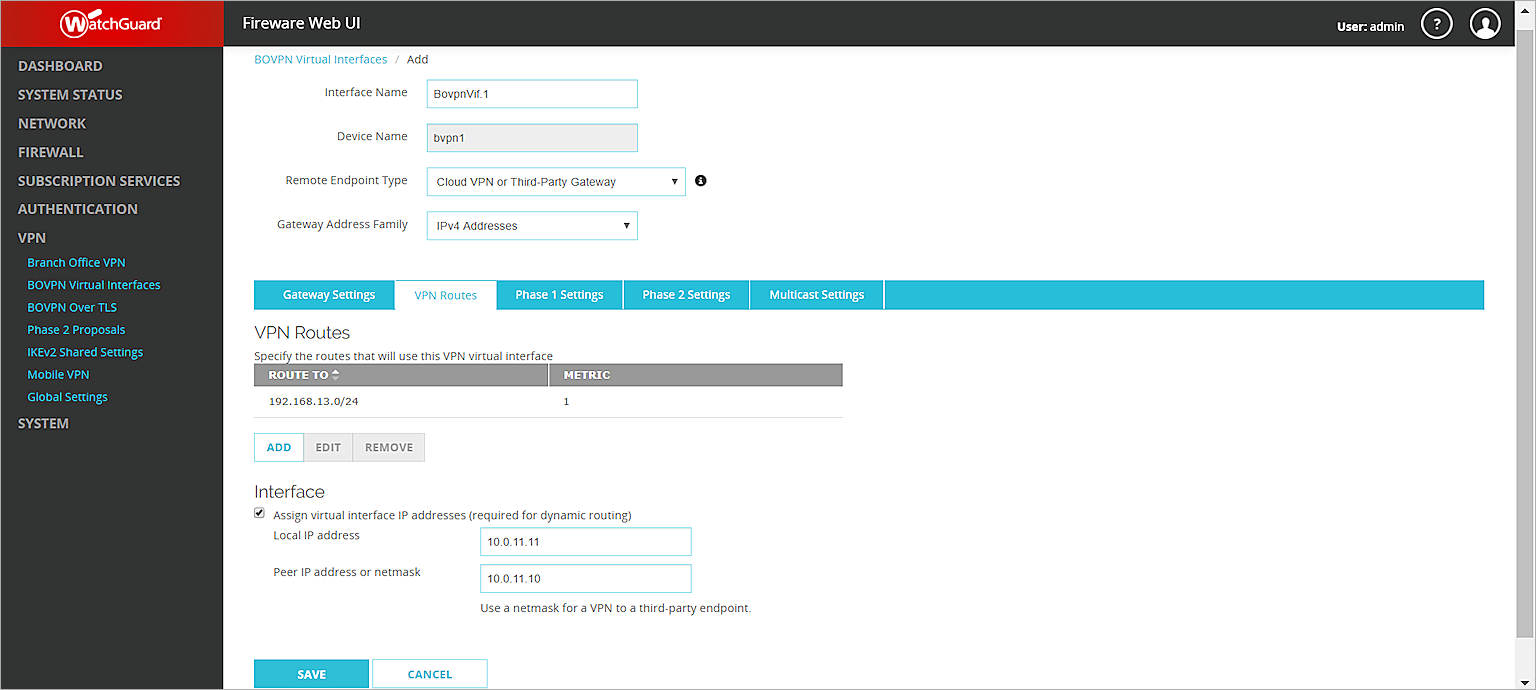Sort routes using the ROUTE TO column arrow
This screenshot has width=1536, height=690.
[x=338, y=374]
